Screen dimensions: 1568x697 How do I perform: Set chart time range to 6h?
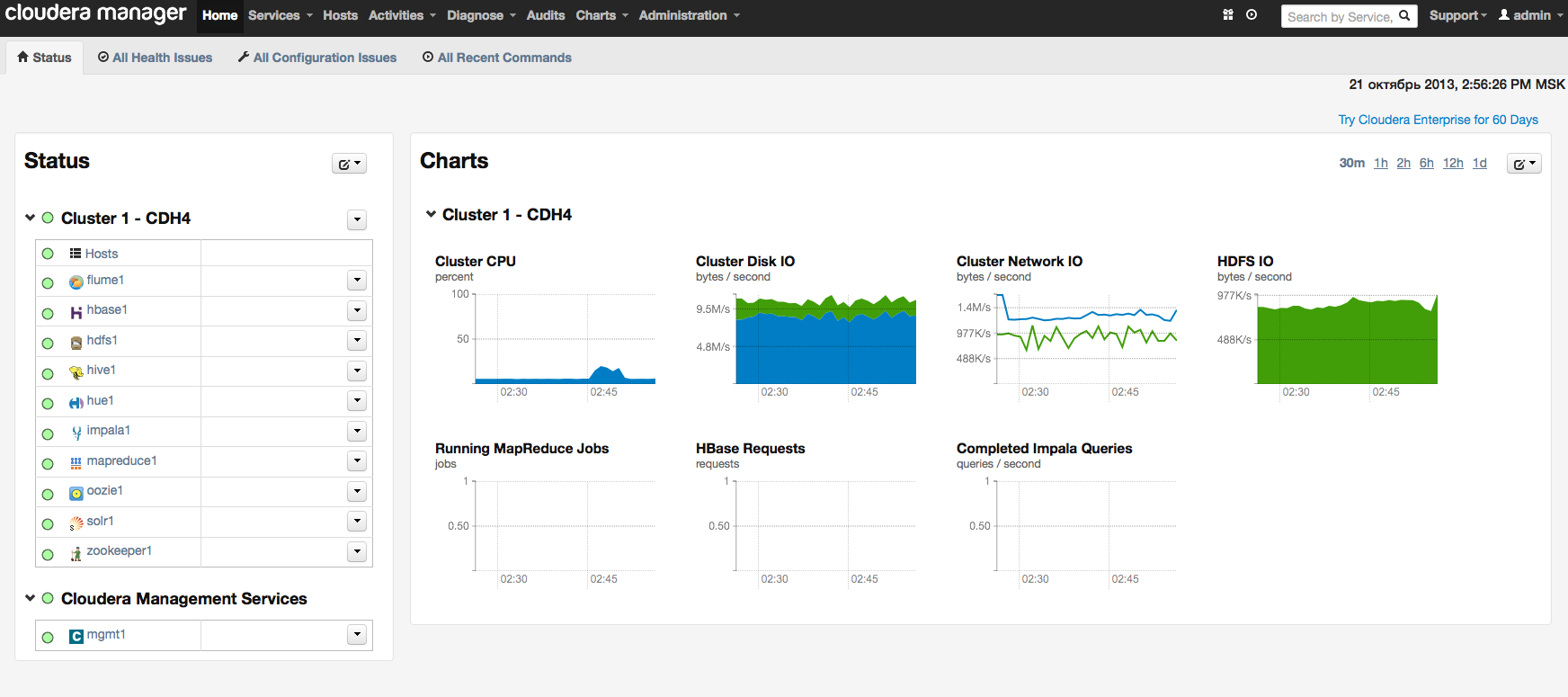click(1427, 163)
